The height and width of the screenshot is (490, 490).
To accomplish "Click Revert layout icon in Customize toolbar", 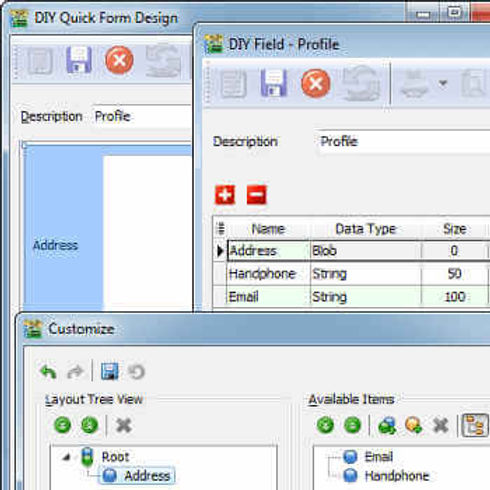I will tap(136, 372).
